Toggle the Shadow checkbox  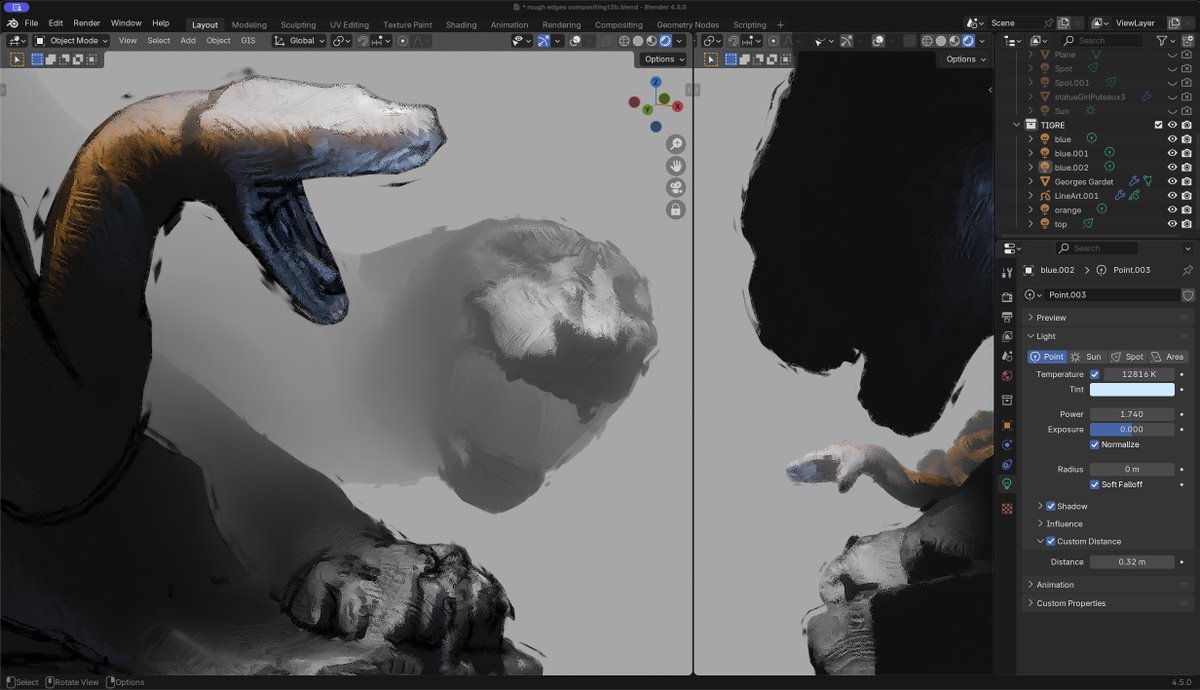tap(1050, 506)
